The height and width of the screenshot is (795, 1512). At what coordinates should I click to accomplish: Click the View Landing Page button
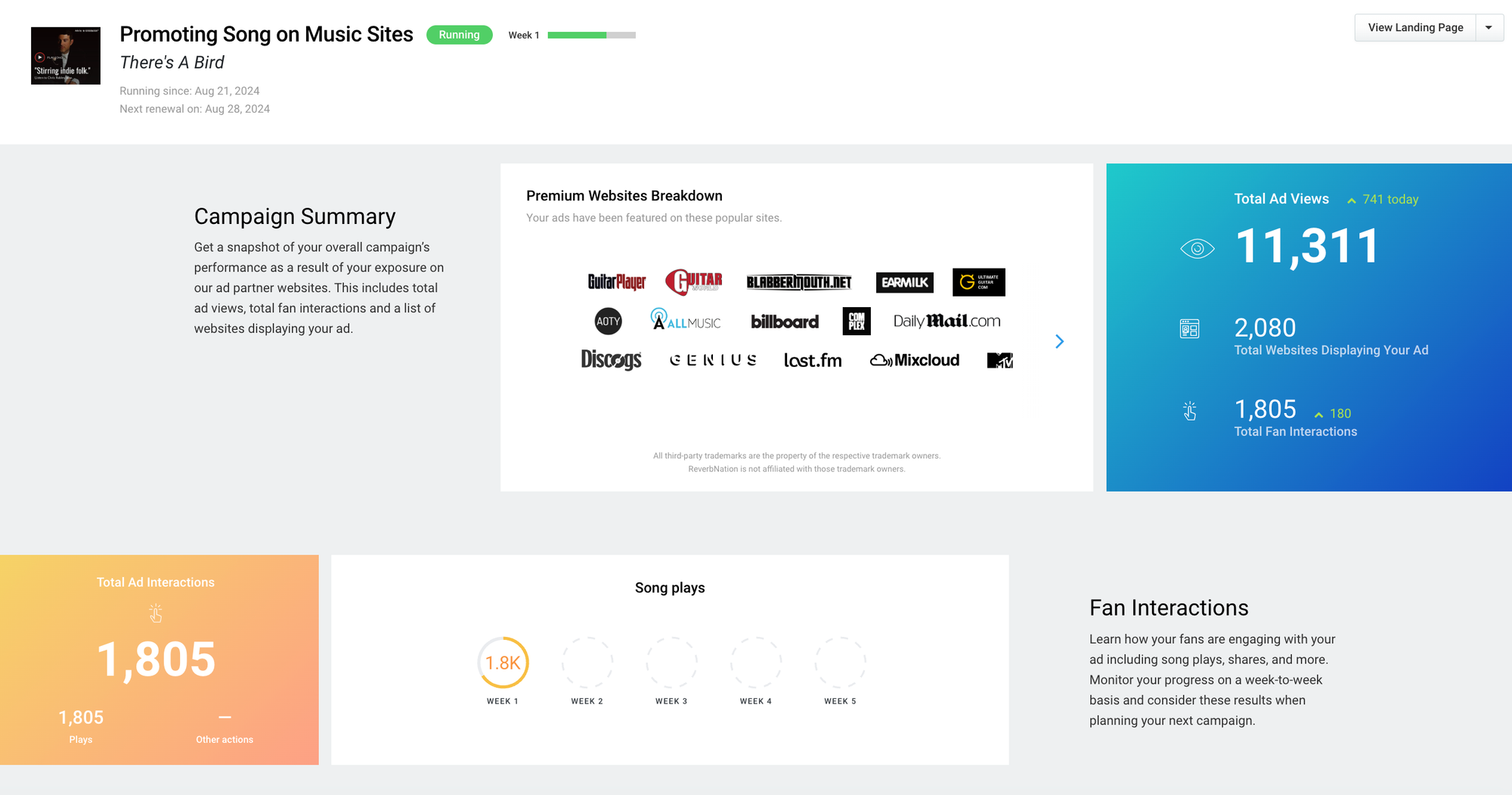[x=1414, y=27]
